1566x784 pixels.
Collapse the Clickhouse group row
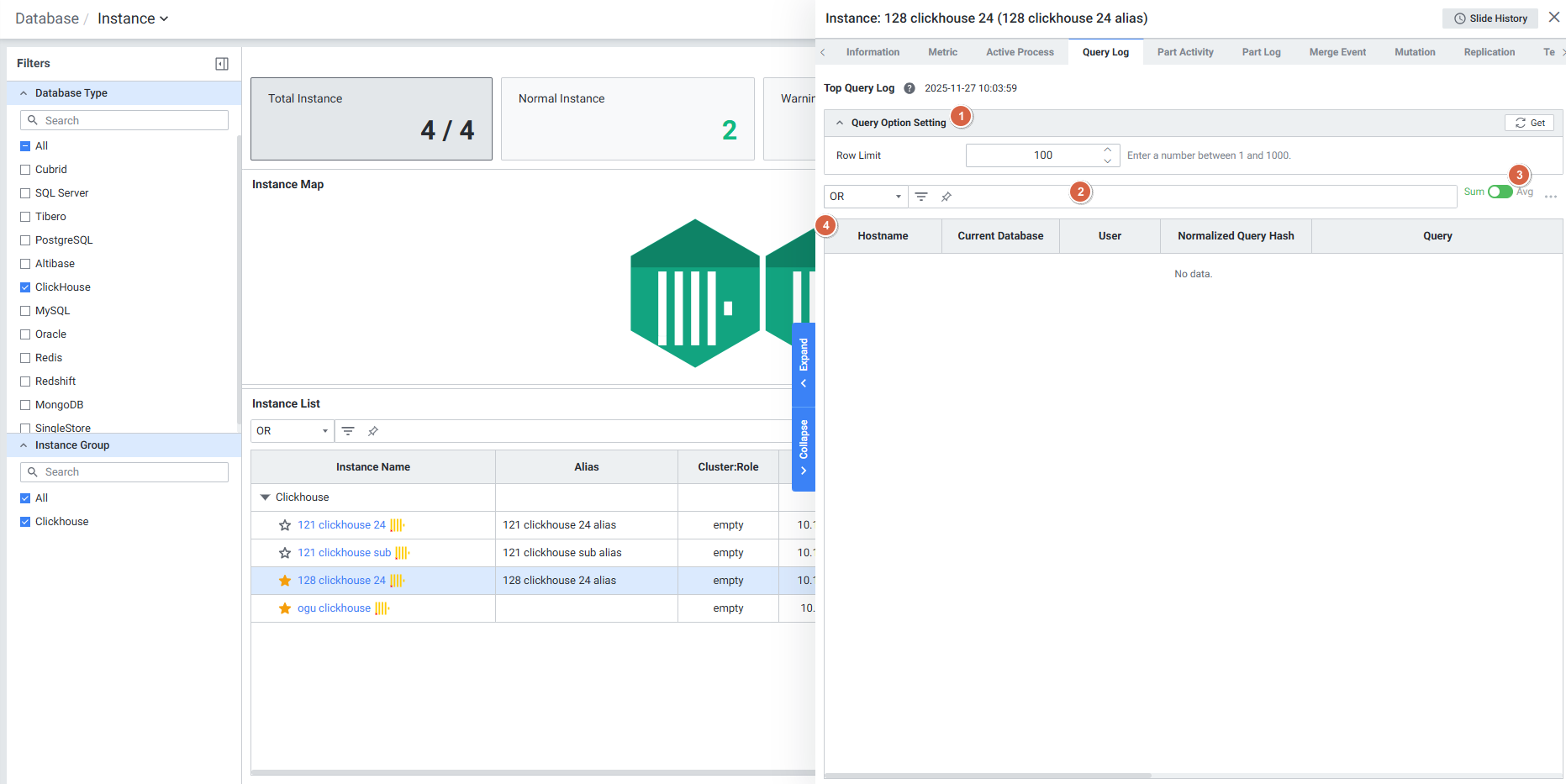point(266,497)
